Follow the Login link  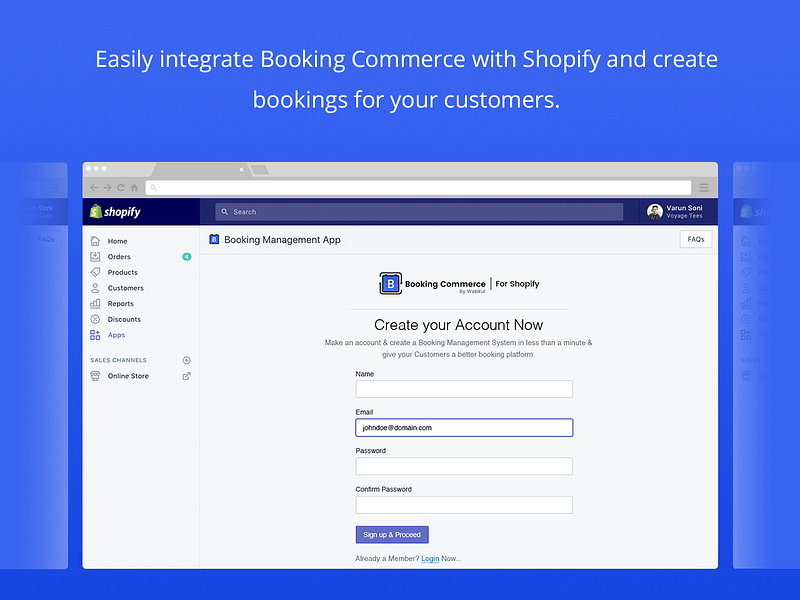(x=430, y=559)
